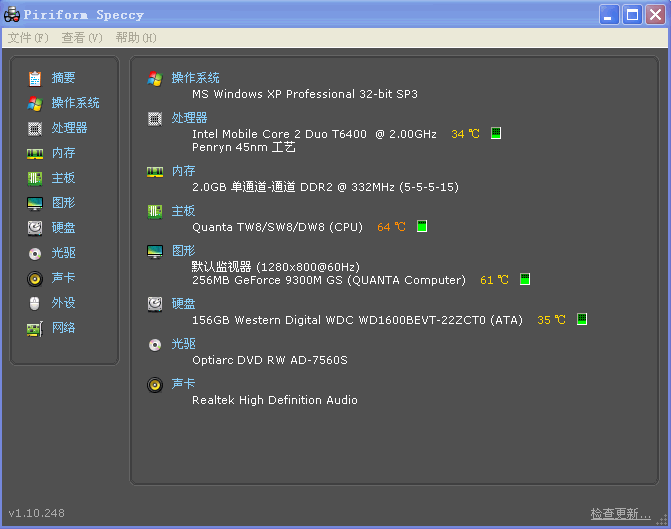Click Optiarc DVD RW AD-7560S text

click(270, 360)
